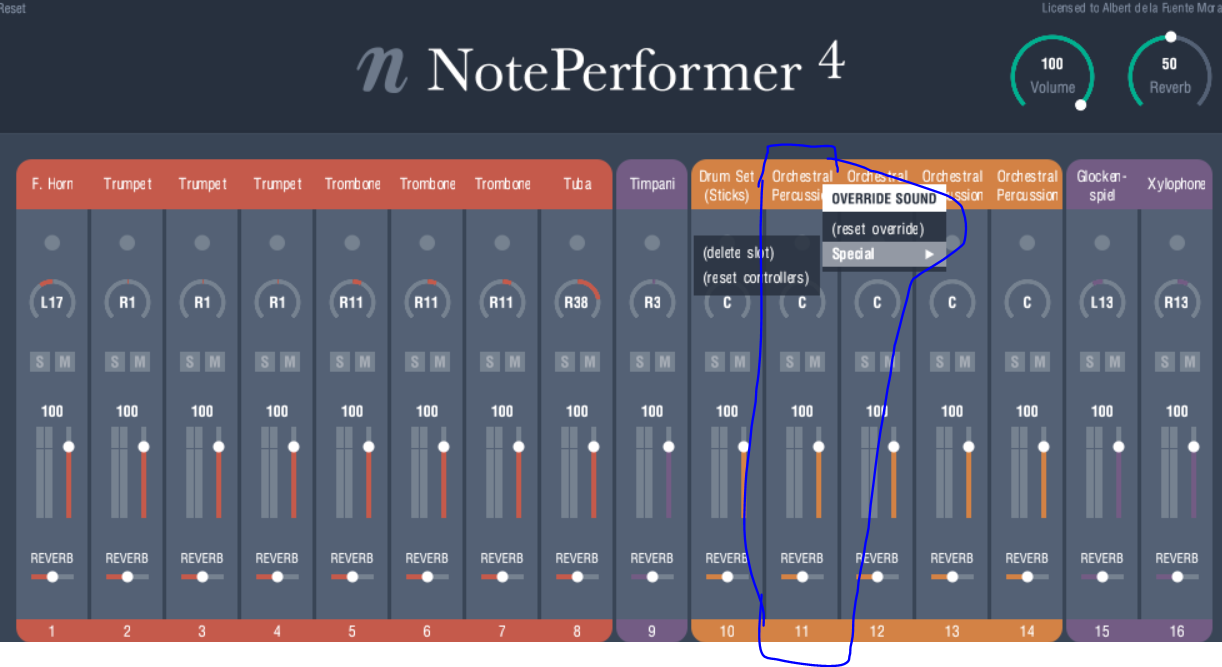Screen dimensions: 1222x667
Task: Click channel number 1 at the bottom
Action: [52, 631]
